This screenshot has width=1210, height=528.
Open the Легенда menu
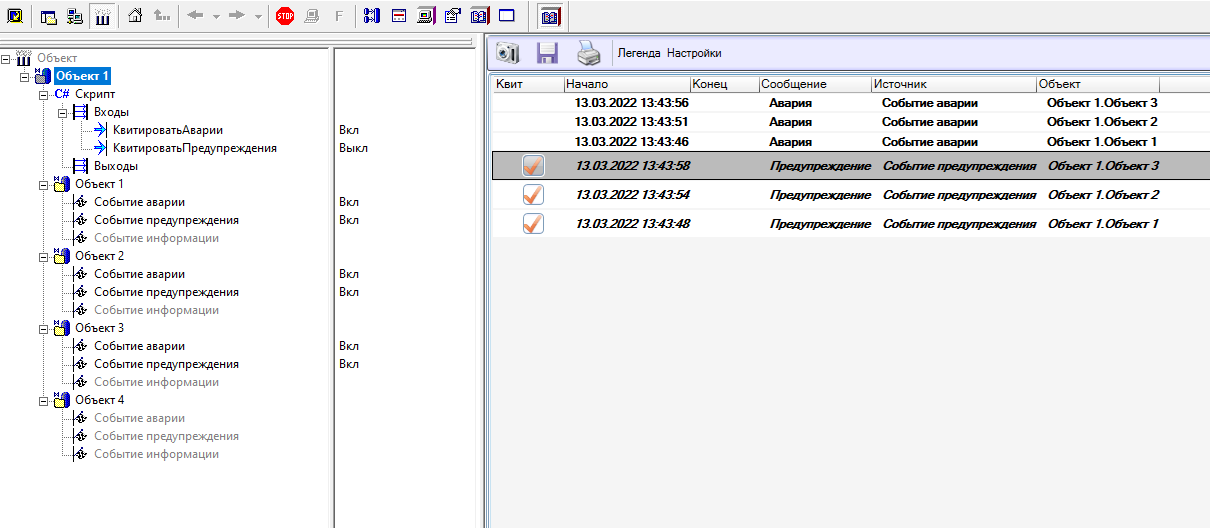[639, 53]
